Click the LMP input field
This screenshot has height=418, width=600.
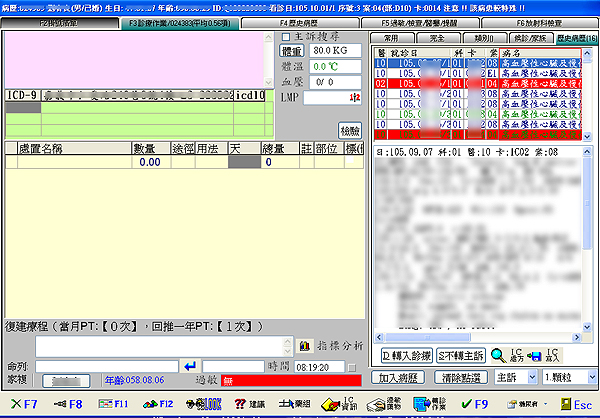point(330,97)
